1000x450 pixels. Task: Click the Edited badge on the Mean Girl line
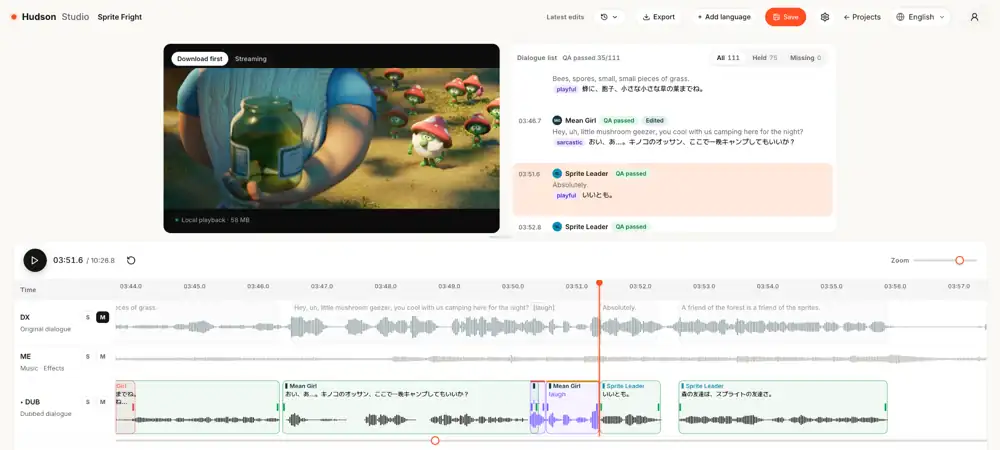click(654, 120)
